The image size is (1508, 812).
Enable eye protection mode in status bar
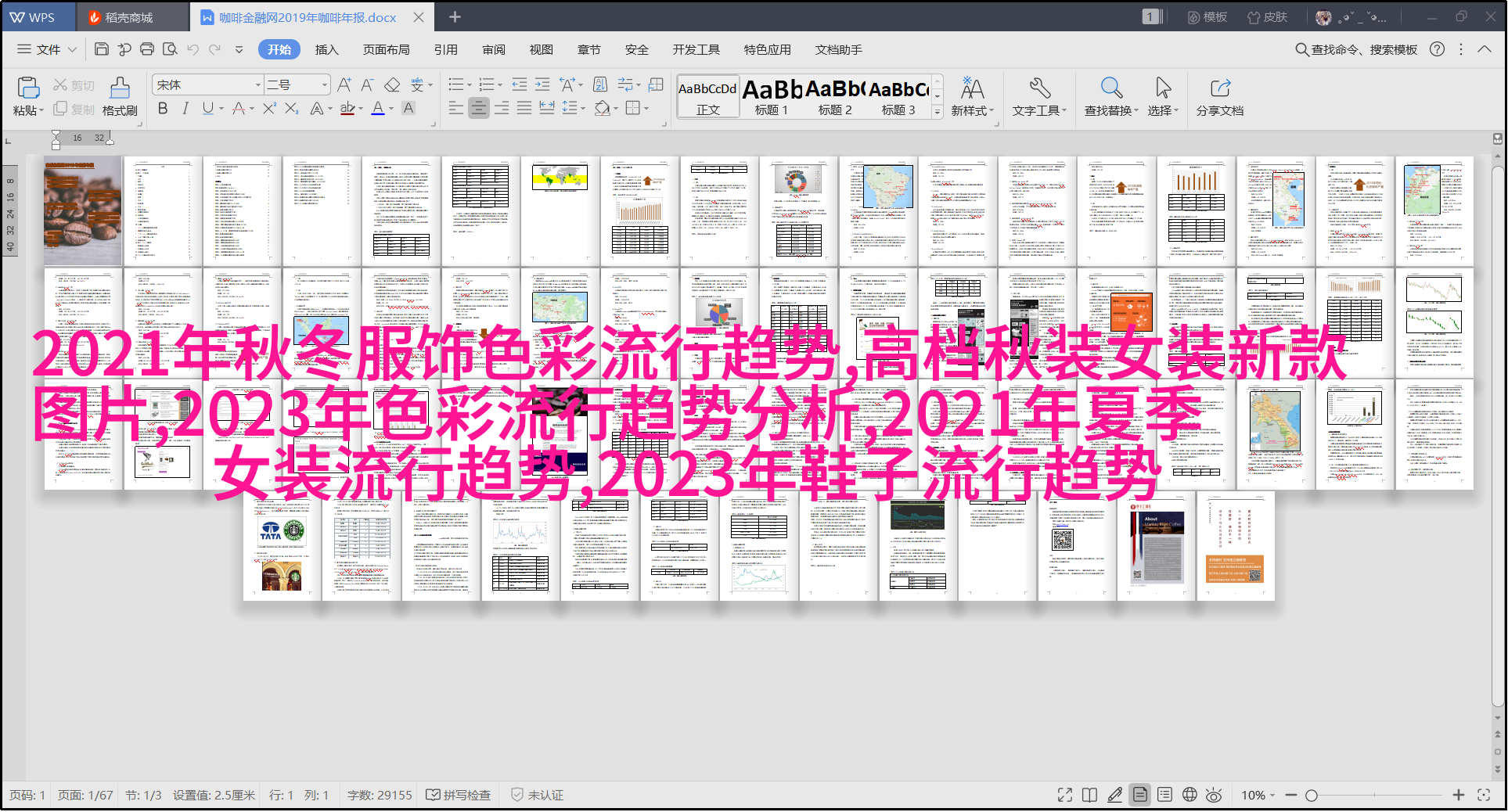click(x=1214, y=795)
